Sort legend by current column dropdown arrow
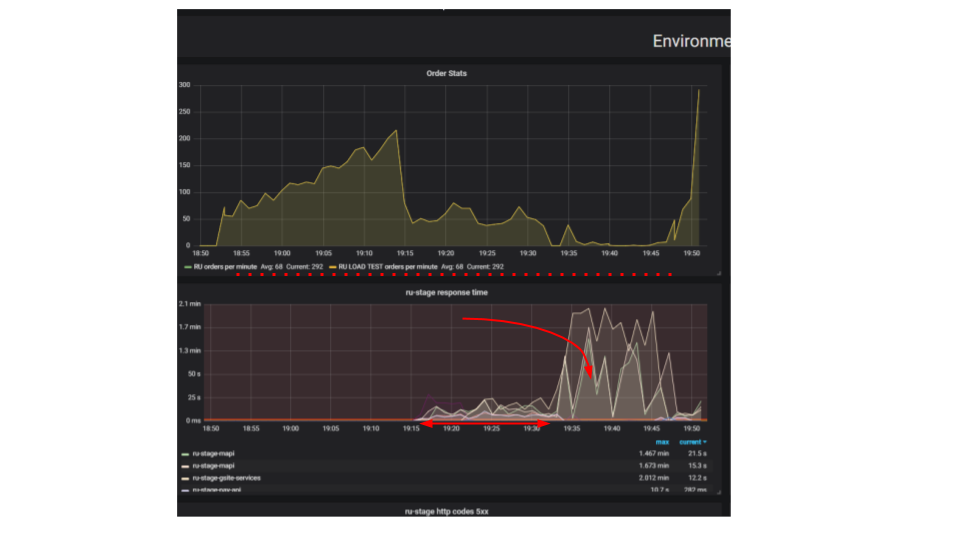 705,442
